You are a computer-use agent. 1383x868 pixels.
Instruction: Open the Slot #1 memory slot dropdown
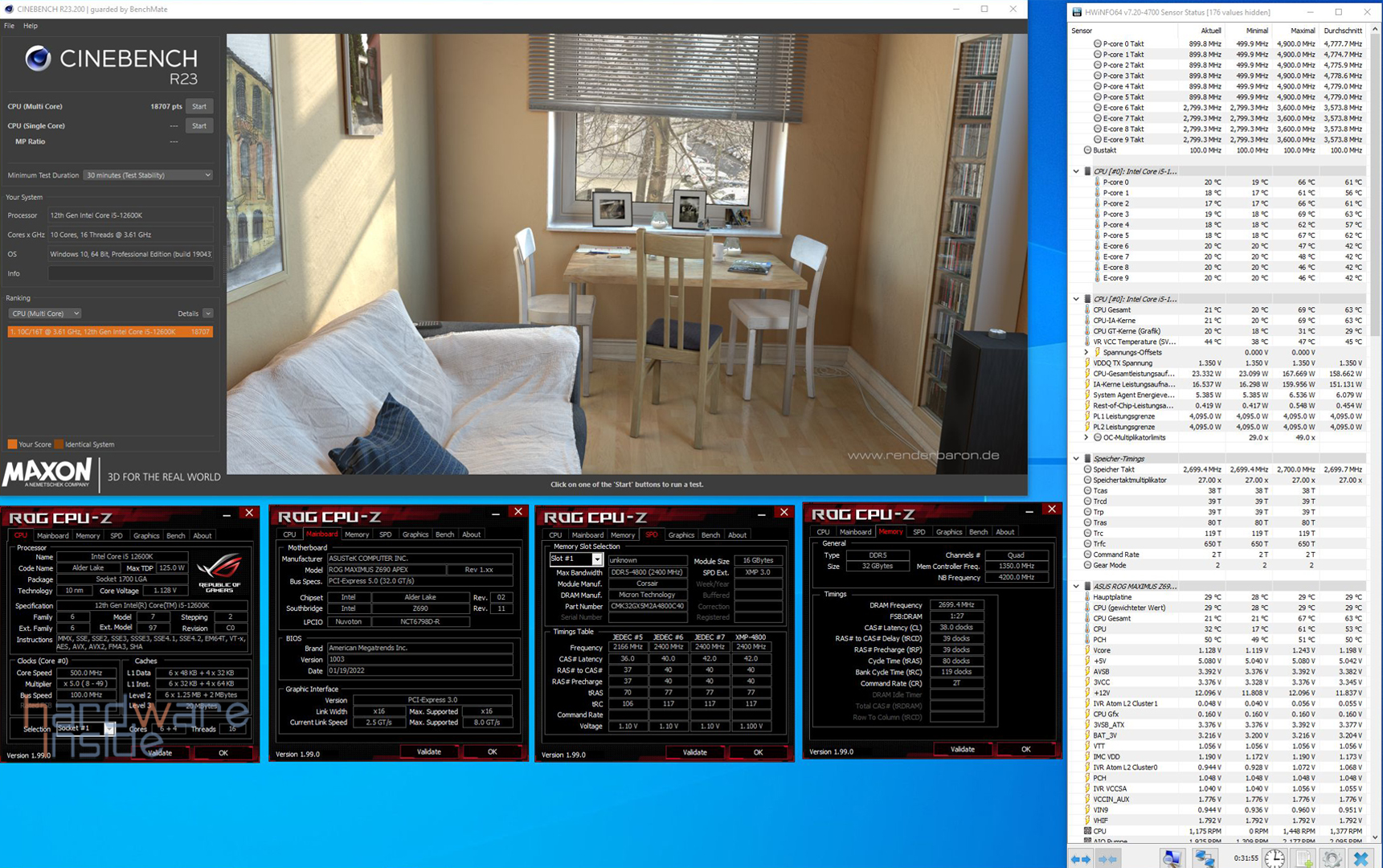[x=576, y=559]
